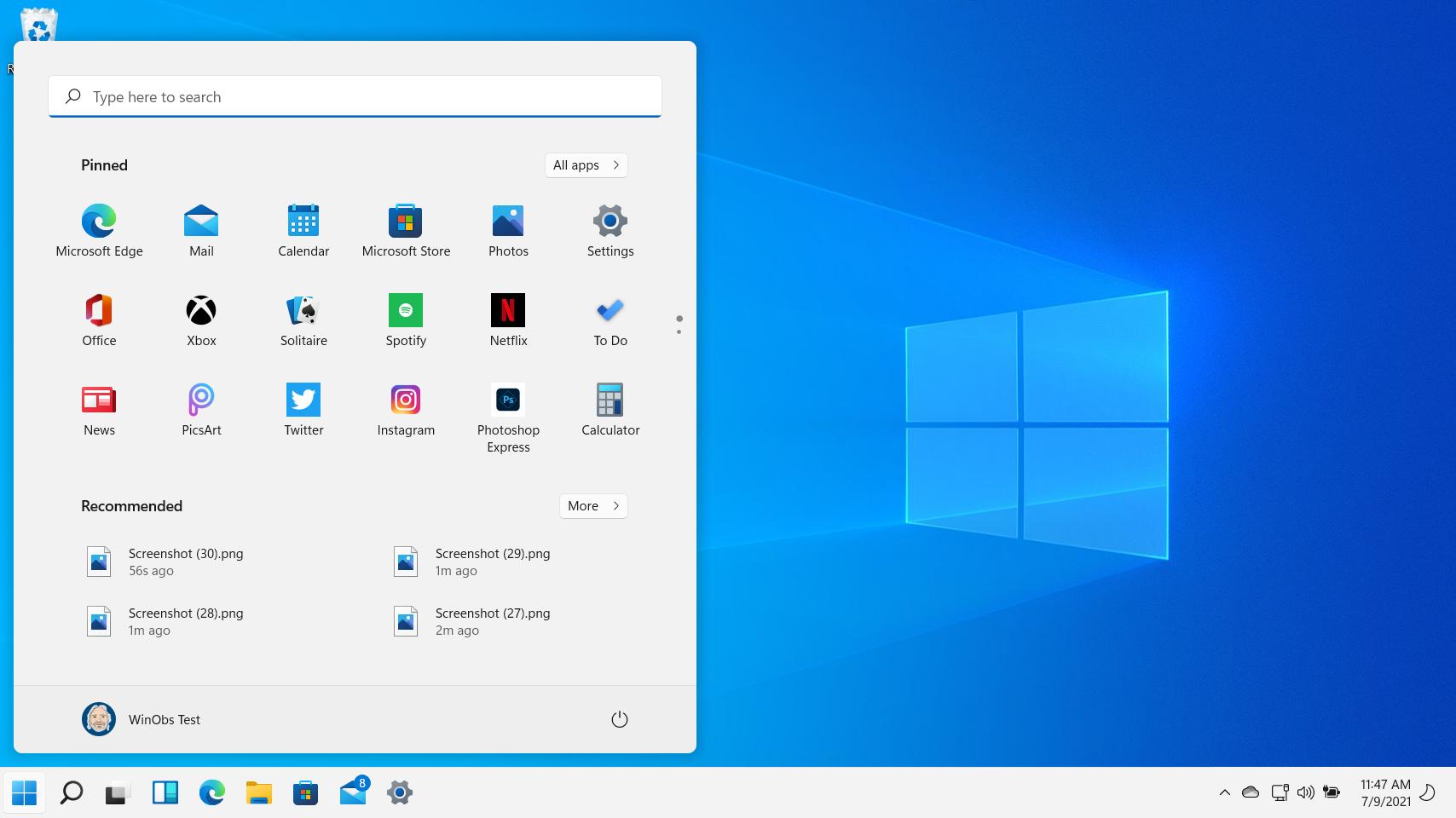Open the Microsoft Store icon on taskbar

(305, 792)
